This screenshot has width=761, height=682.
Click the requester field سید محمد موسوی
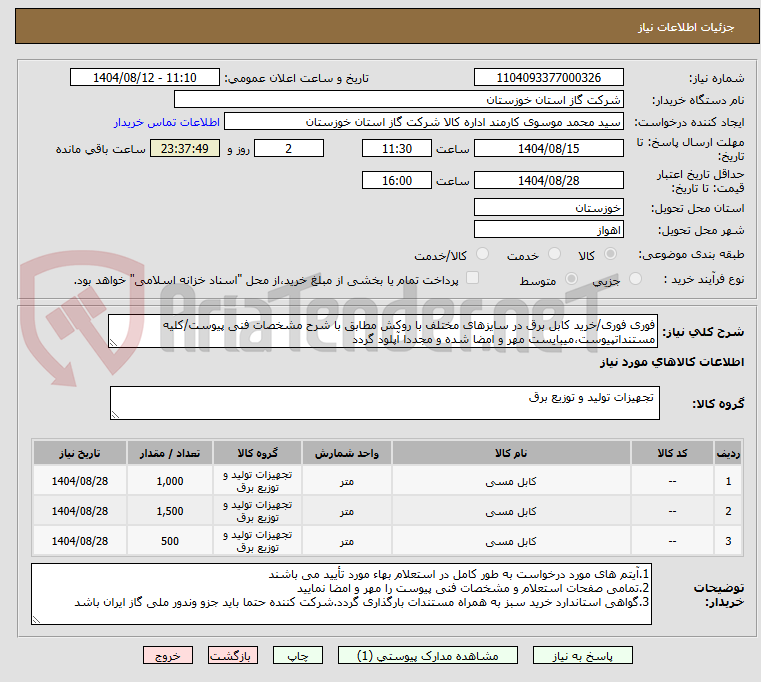(424, 122)
